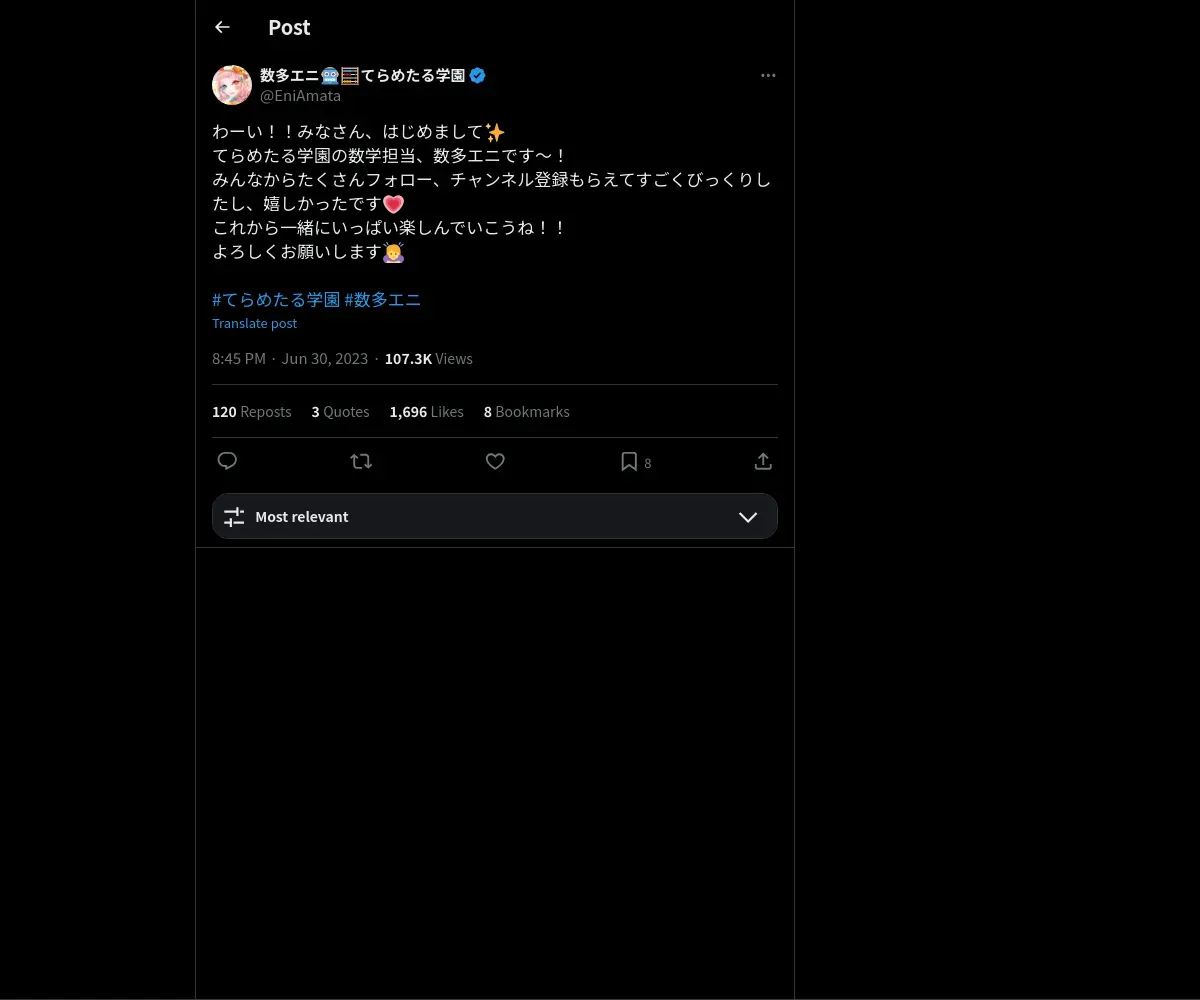Share the post via the upload icon
Viewport: 1200px width, 1000px height.
point(763,461)
